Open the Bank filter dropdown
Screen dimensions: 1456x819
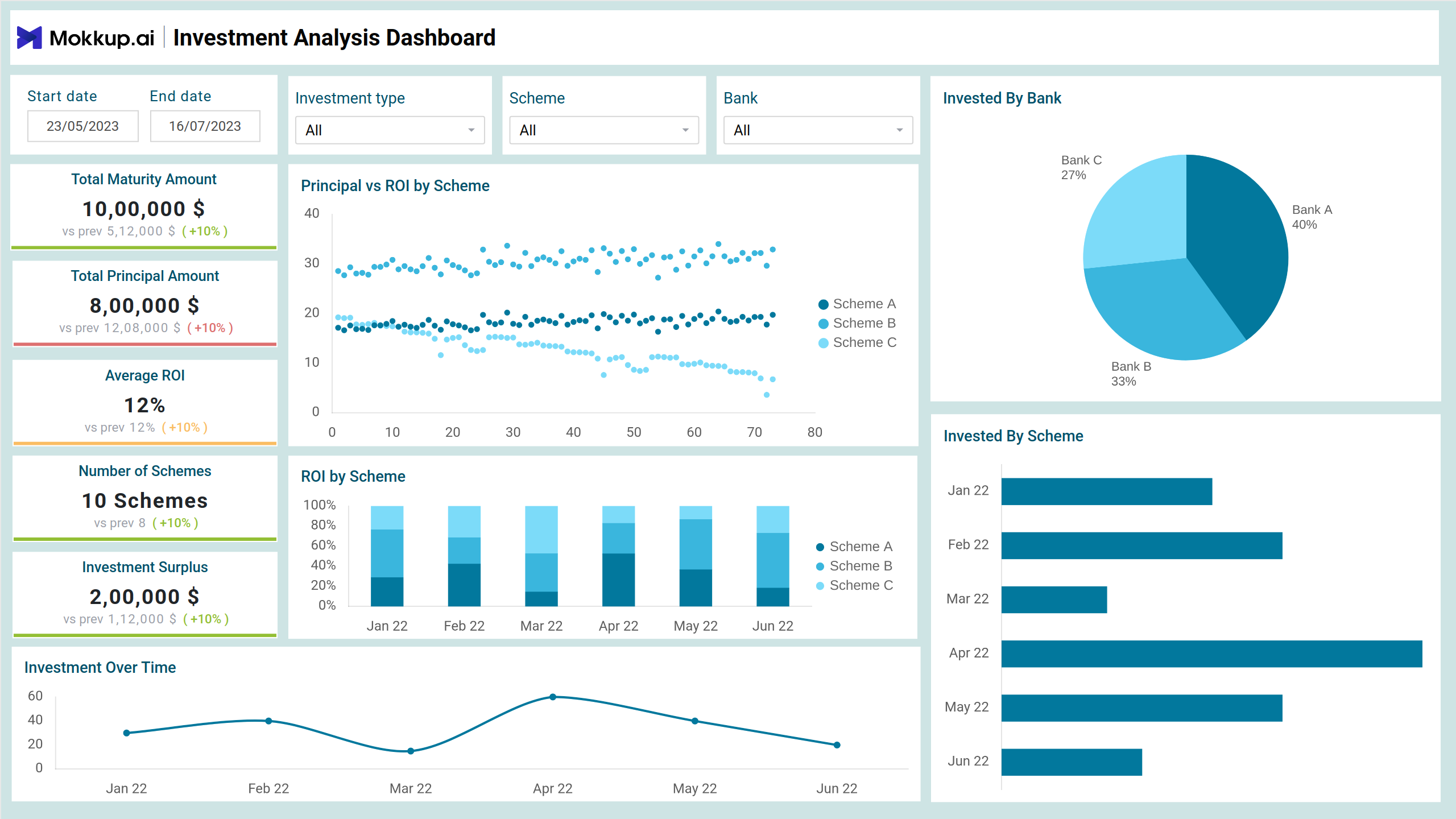coord(818,130)
